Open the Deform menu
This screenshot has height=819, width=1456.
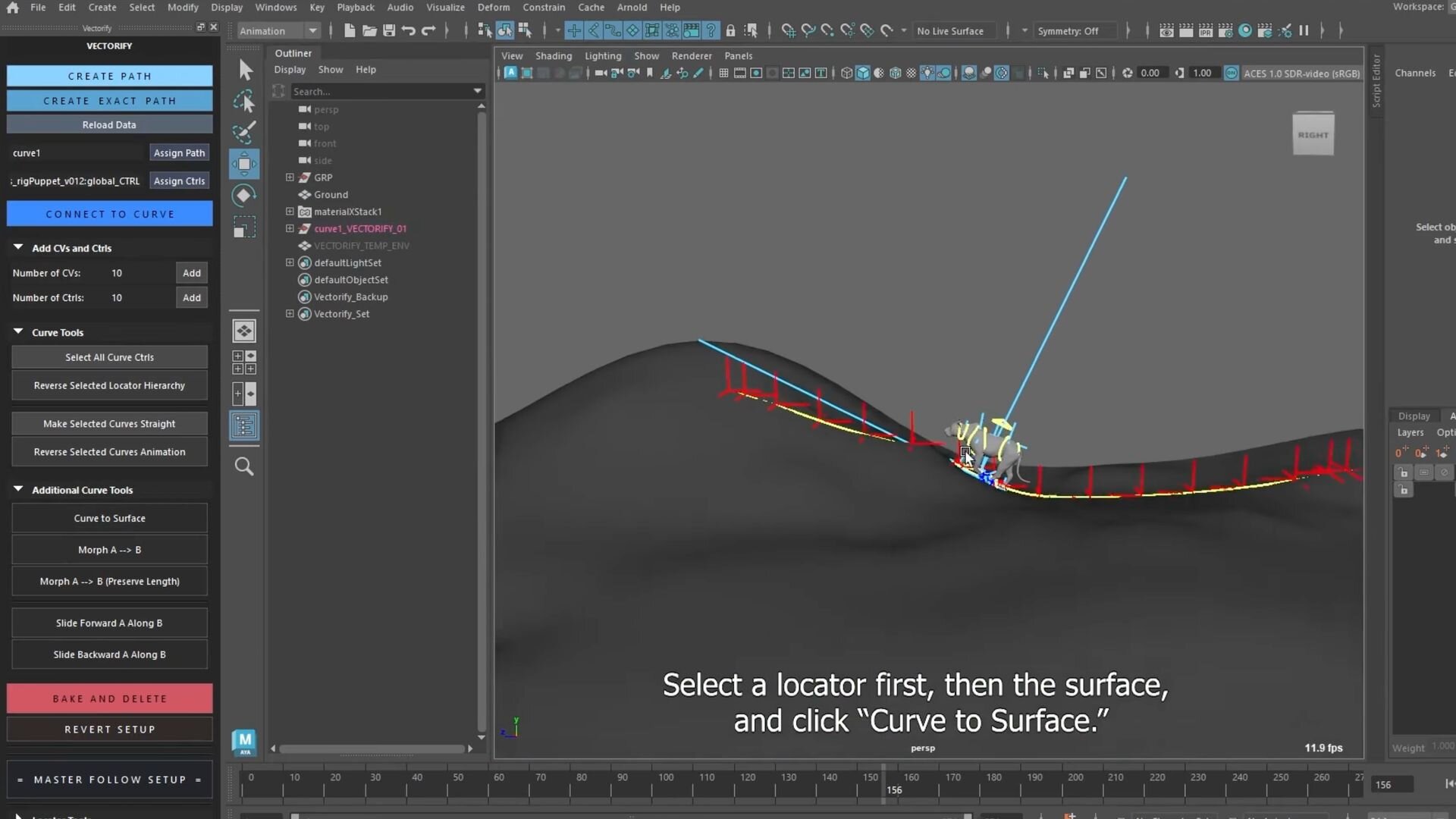pyautogui.click(x=493, y=8)
